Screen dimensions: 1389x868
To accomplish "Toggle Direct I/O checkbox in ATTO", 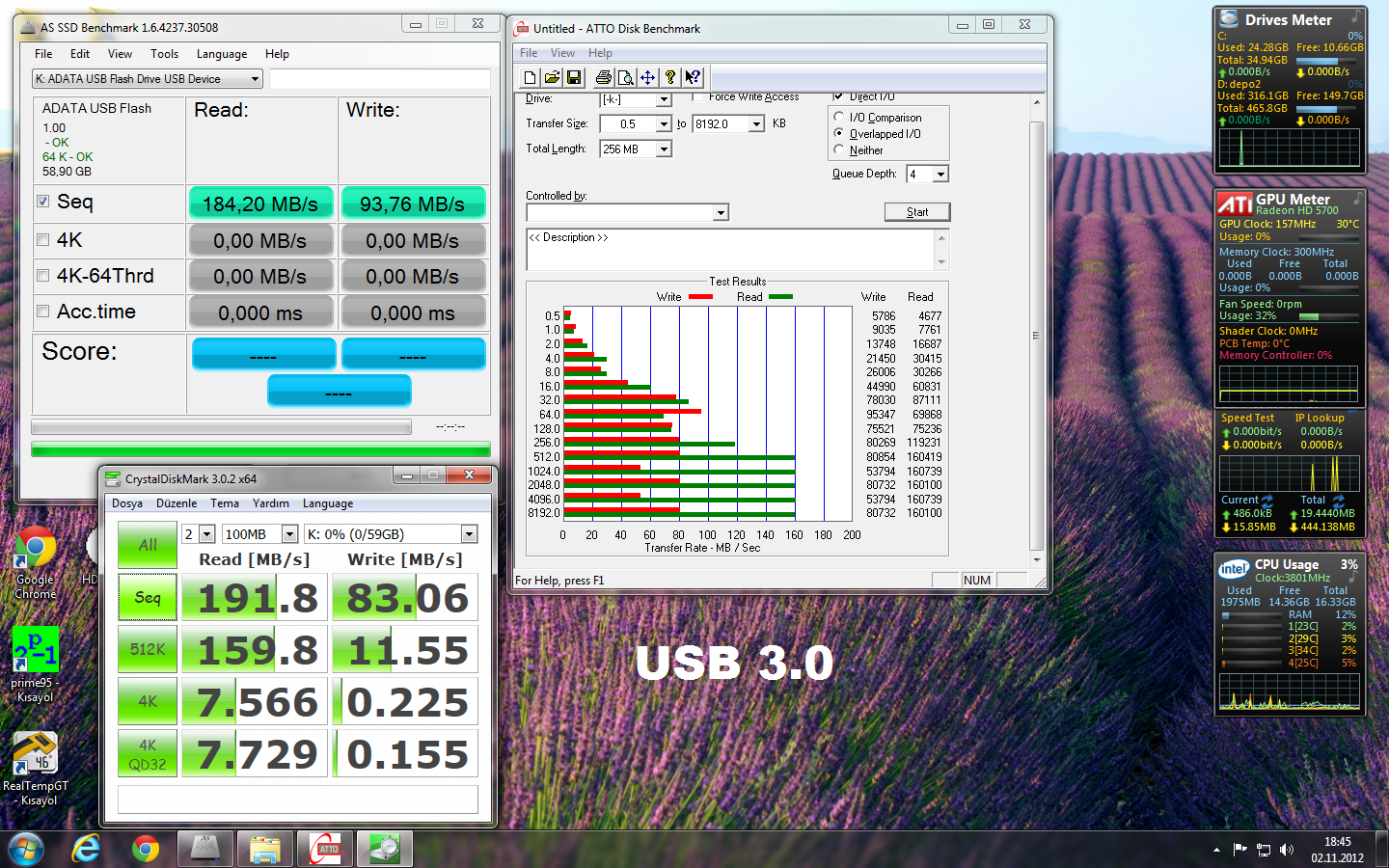I will click(x=838, y=96).
